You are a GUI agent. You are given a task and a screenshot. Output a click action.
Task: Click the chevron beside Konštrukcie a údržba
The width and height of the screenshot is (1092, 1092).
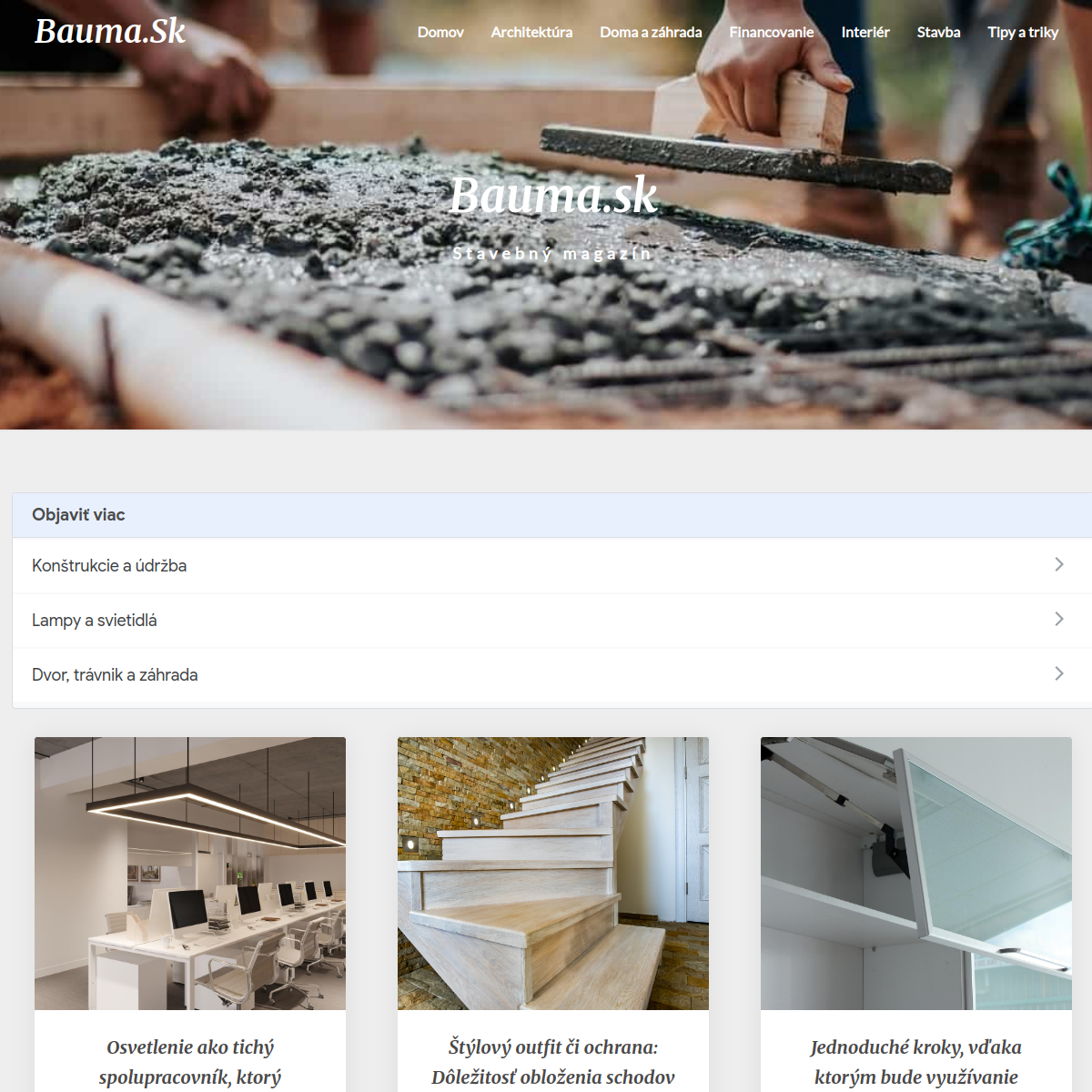[1058, 564]
